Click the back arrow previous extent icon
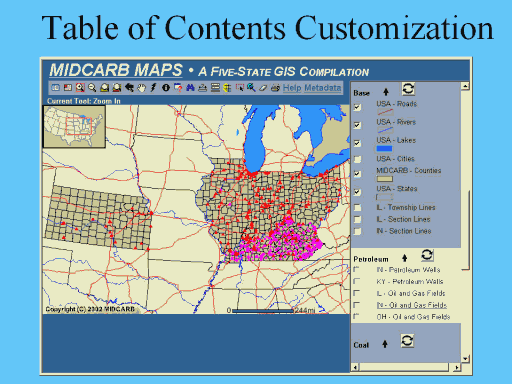The width and height of the screenshot is (512, 384). pos(129,88)
